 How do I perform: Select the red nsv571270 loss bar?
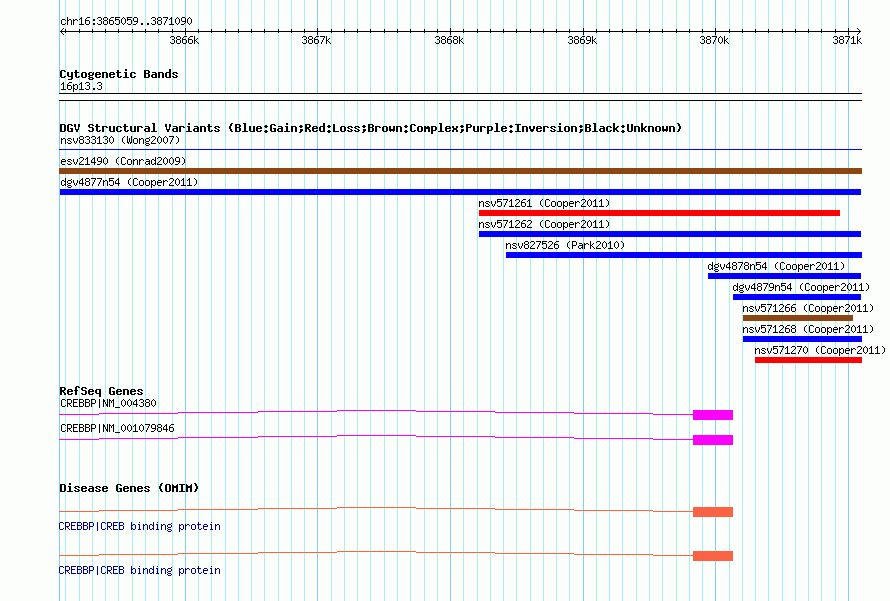pyautogui.click(x=808, y=360)
